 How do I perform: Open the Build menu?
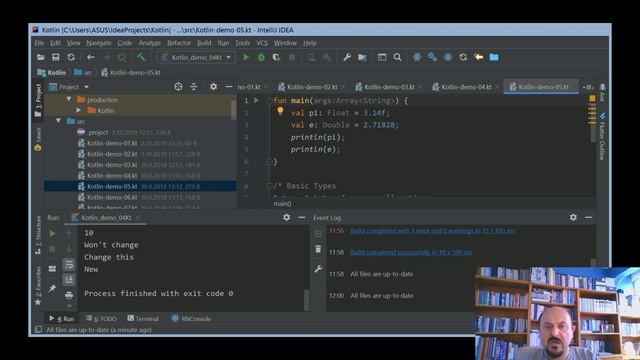pyautogui.click(x=204, y=43)
